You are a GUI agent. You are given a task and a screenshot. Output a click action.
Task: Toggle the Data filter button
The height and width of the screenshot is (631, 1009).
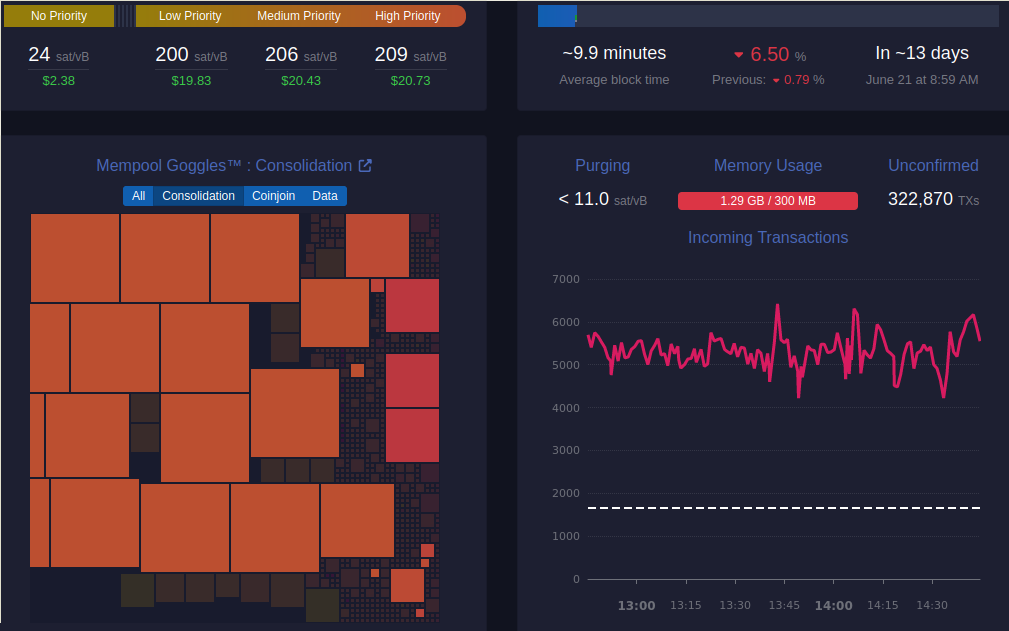[x=325, y=196]
